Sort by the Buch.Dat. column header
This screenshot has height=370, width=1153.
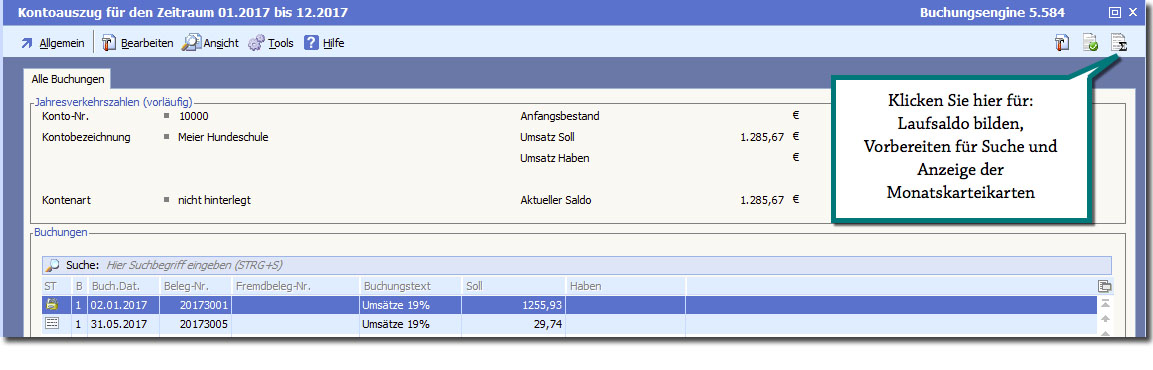coord(123,285)
